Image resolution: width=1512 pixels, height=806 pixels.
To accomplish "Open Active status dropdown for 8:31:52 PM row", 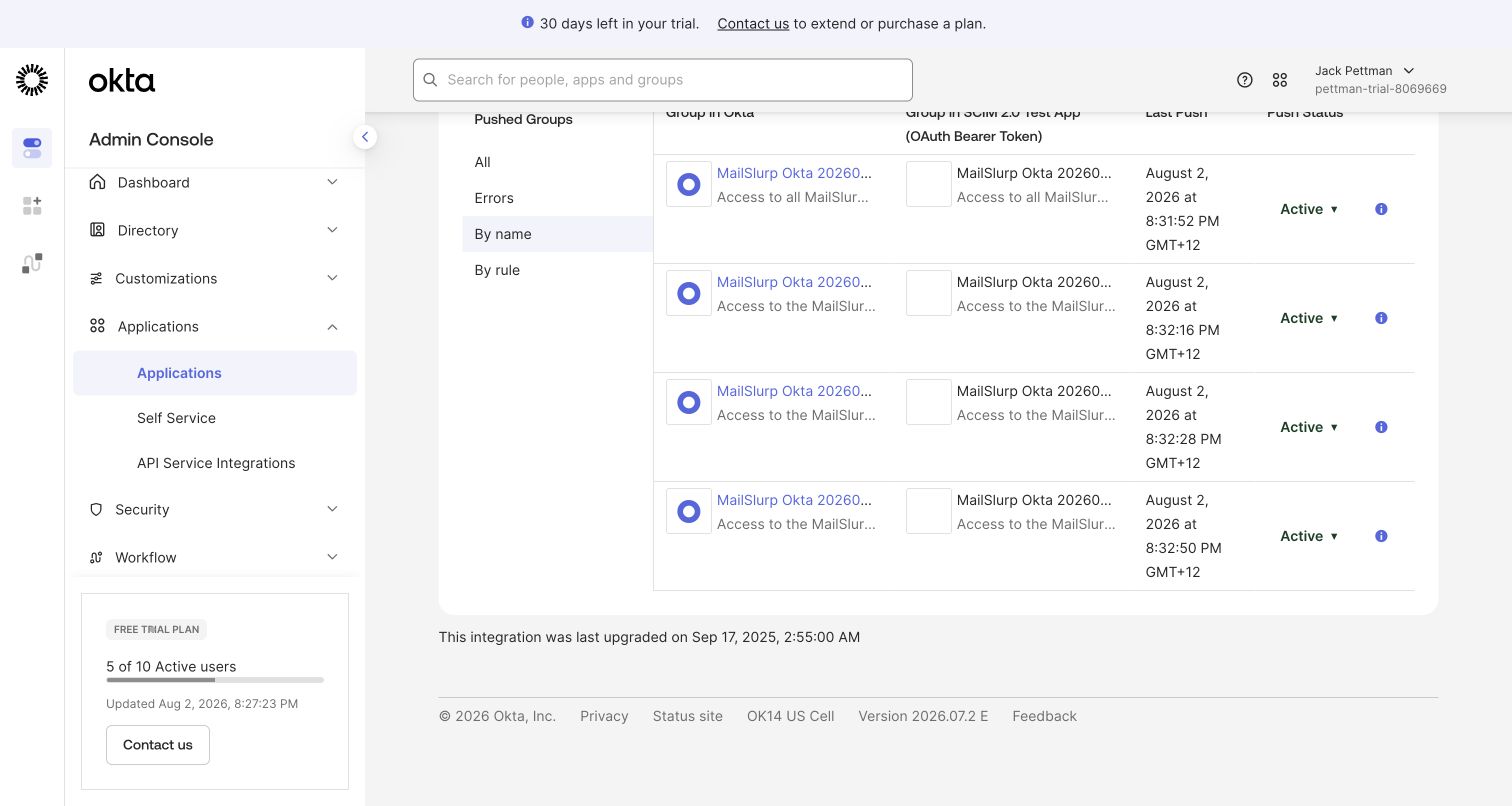I will [x=1309, y=209].
